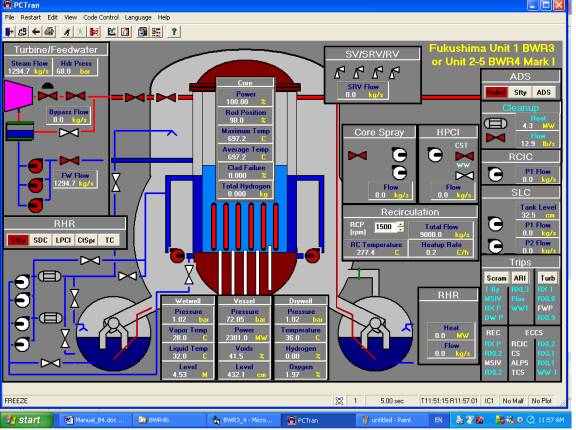
Task: Click the RCP rpm 1500 input field
Action: (x=386, y=227)
